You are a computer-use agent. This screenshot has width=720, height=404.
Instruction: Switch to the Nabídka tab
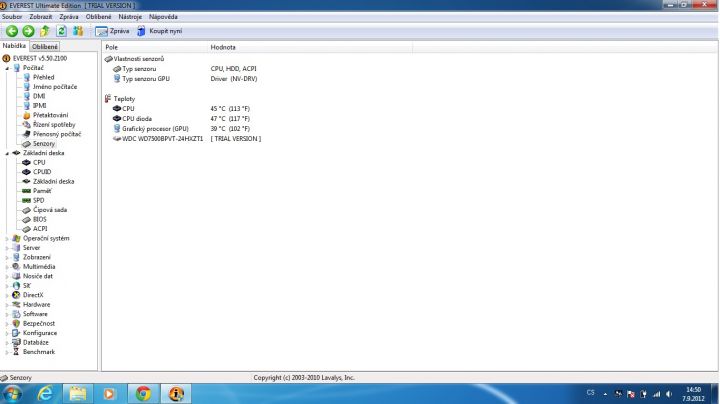[14, 46]
